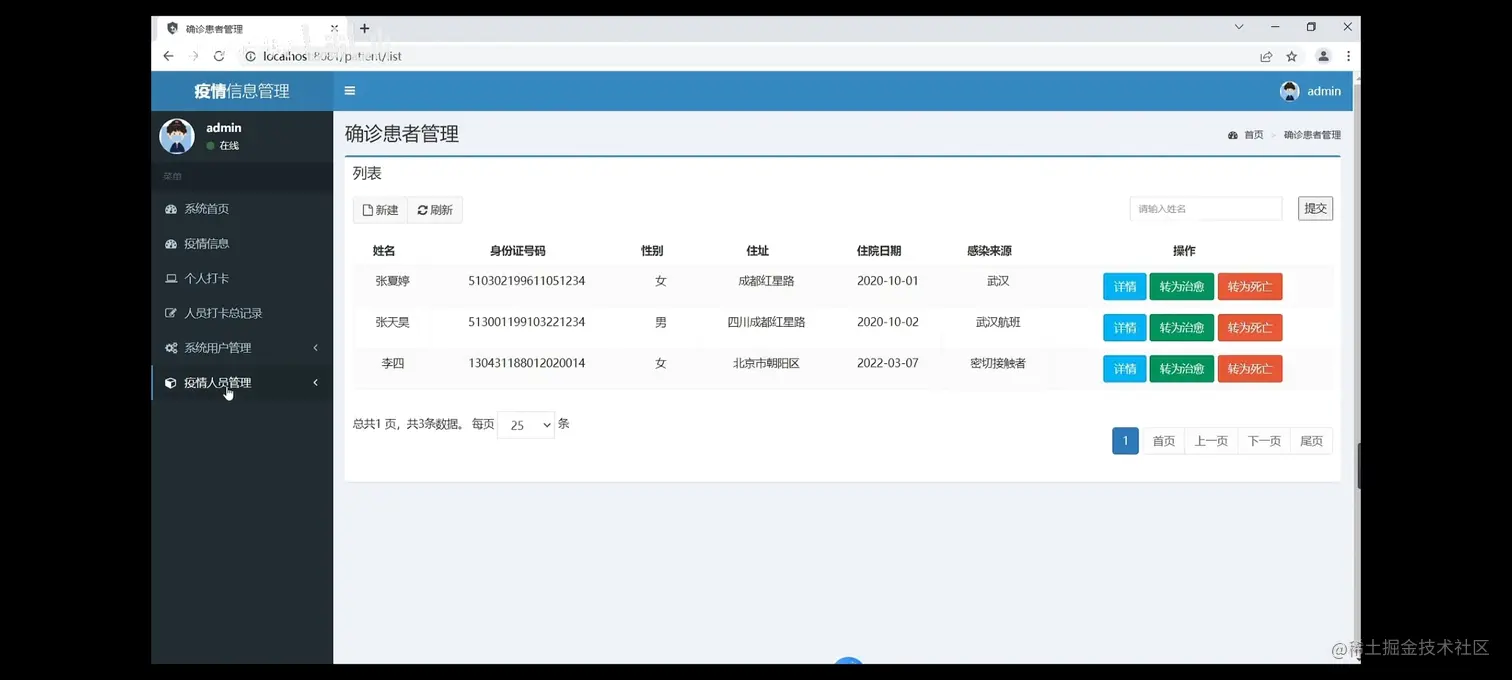The height and width of the screenshot is (680, 1512).
Task: Click the share page icon in address bar
Action: pyautogui.click(x=1266, y=56)
